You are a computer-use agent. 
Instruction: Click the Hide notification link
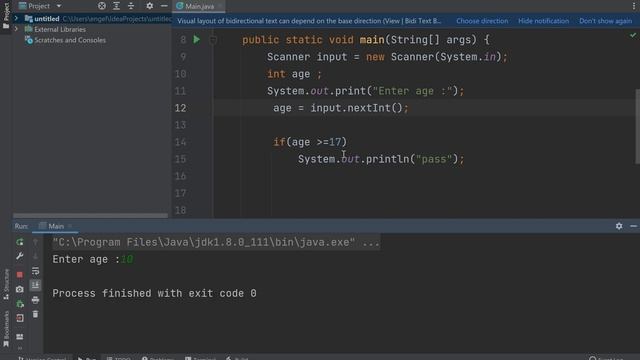pyautogui.click(x=543, y=21)
